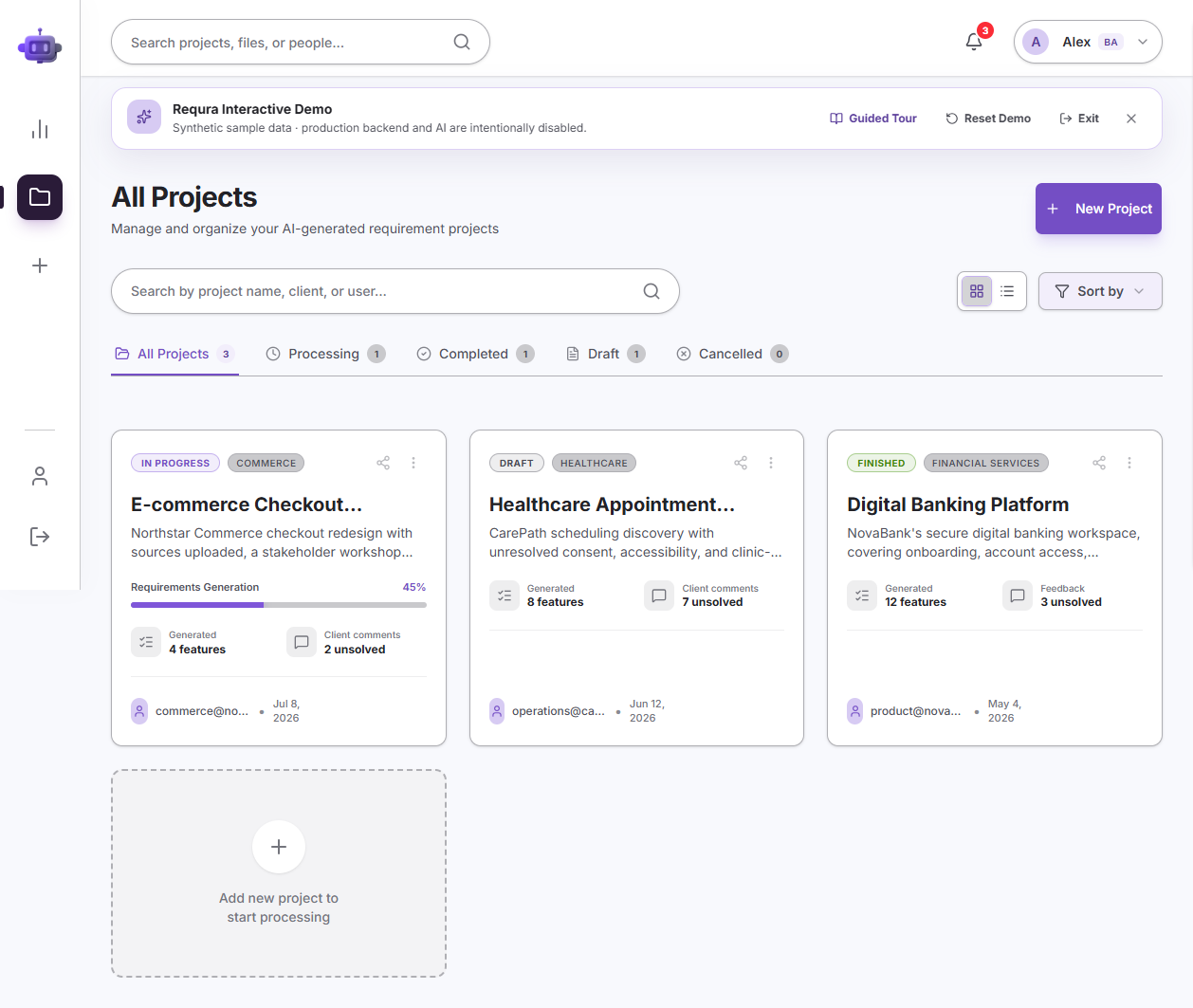Screen dimensions: 1193x1008
Task: Click the 12 features text
Action: [x=916, y=602]
